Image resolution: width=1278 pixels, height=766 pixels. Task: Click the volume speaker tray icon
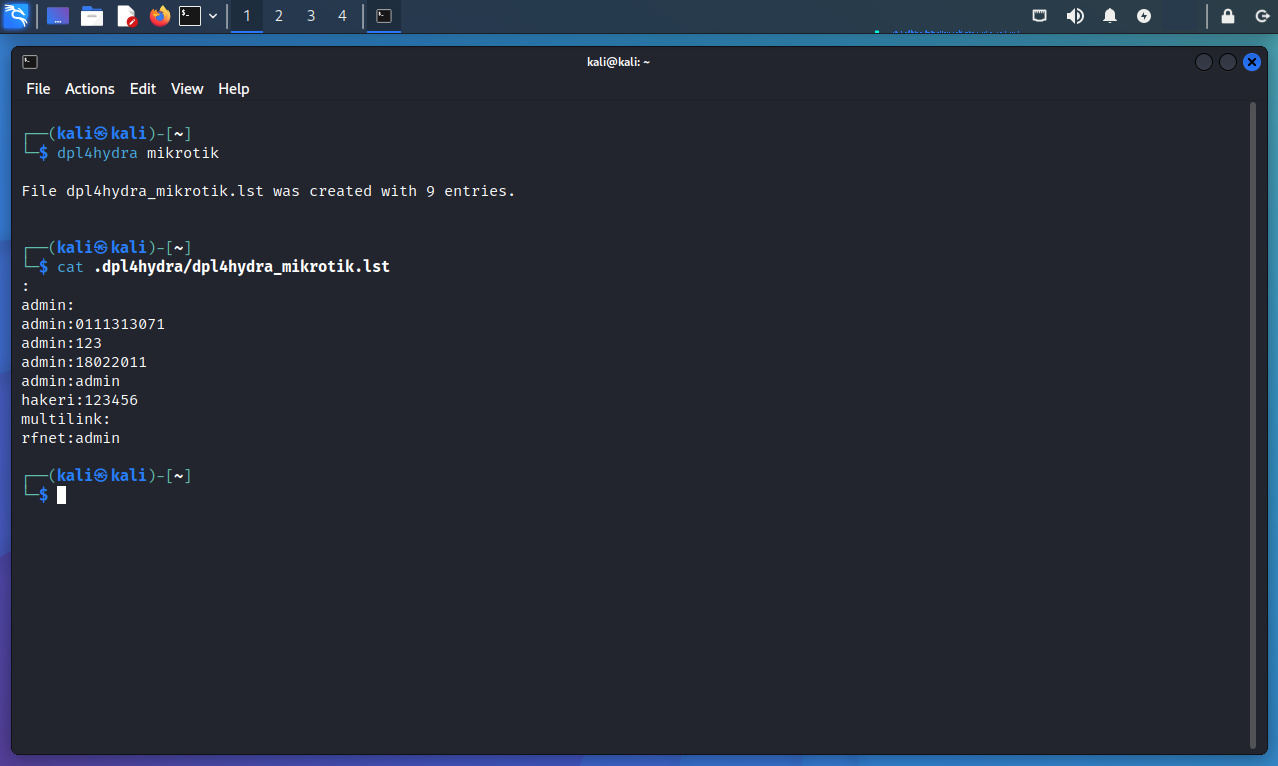coord(1075,16)
